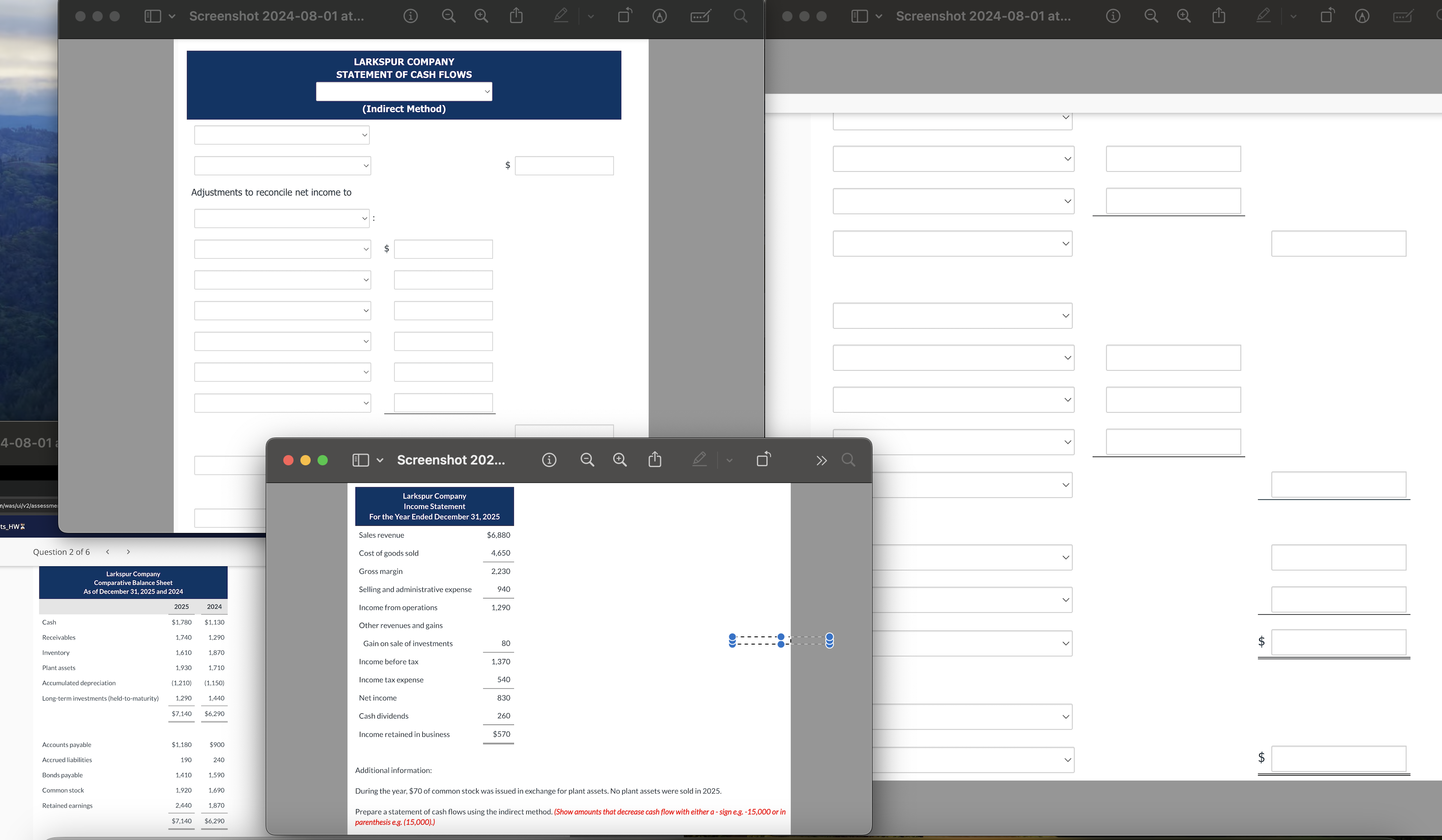This screenshot has width=1442, height=840.
Task: Click the next arrow beside Question 2 of 6
Action: coord(128,552)
